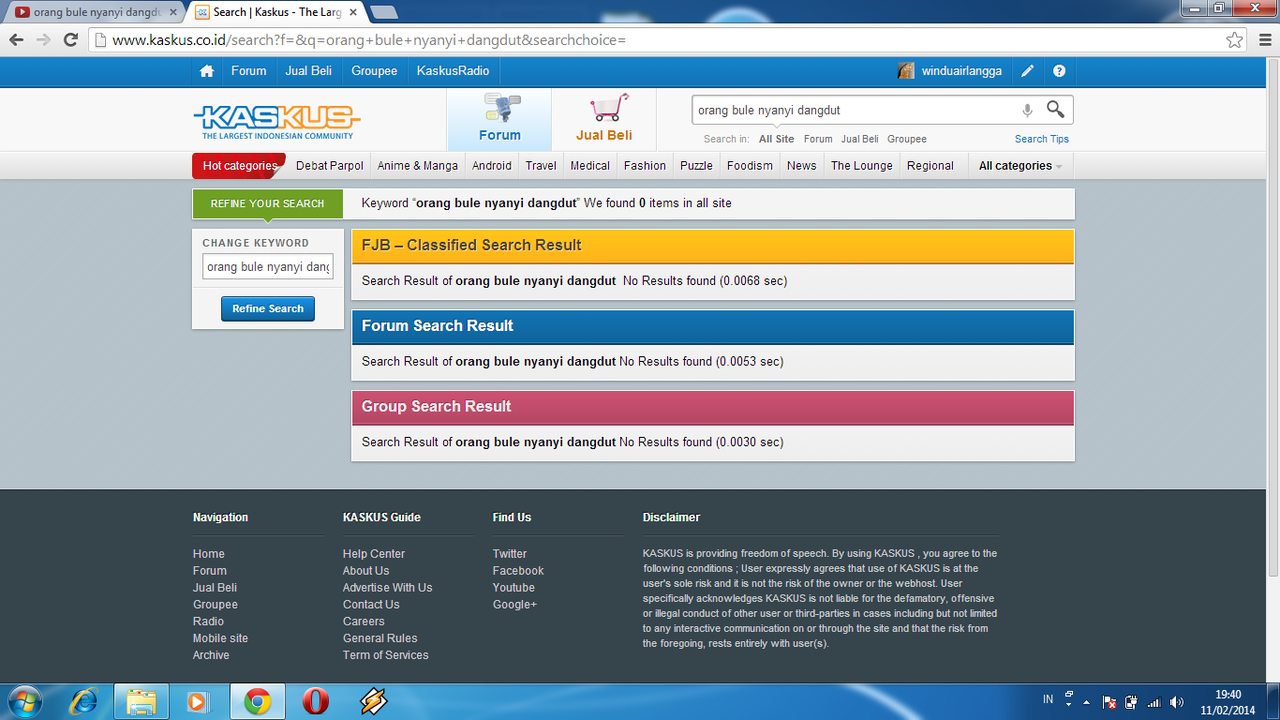Click the home icon in Kaskus top bar

point(207,71)
